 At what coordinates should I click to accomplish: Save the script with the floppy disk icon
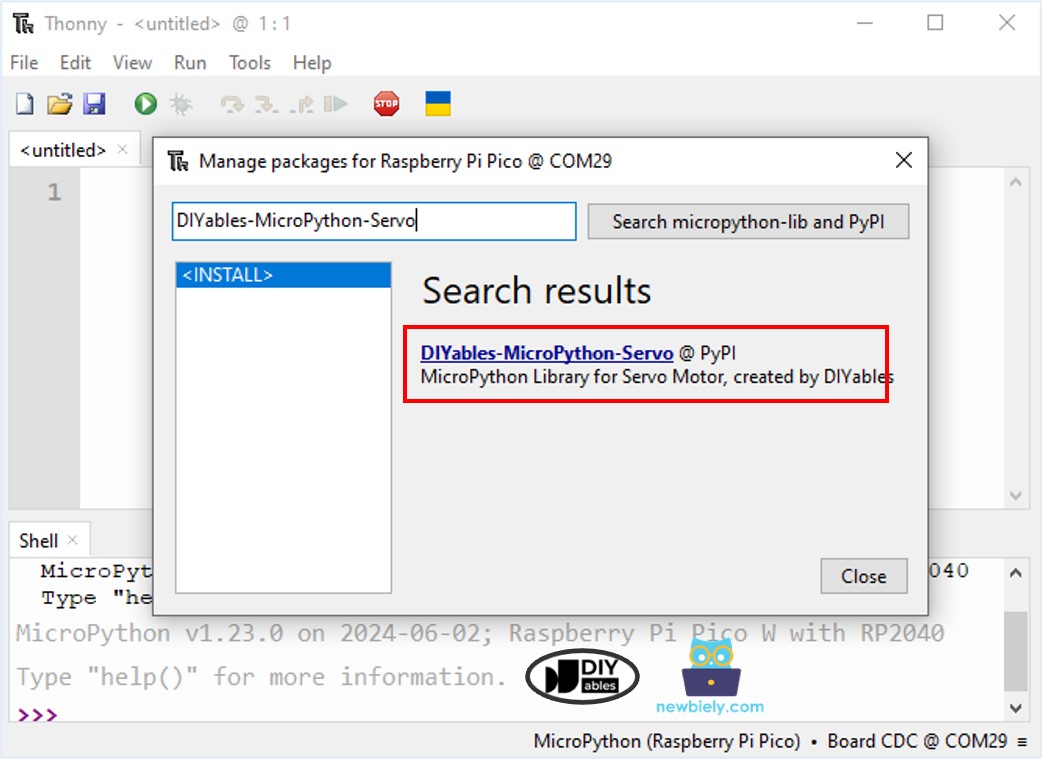tap(94, 104)
